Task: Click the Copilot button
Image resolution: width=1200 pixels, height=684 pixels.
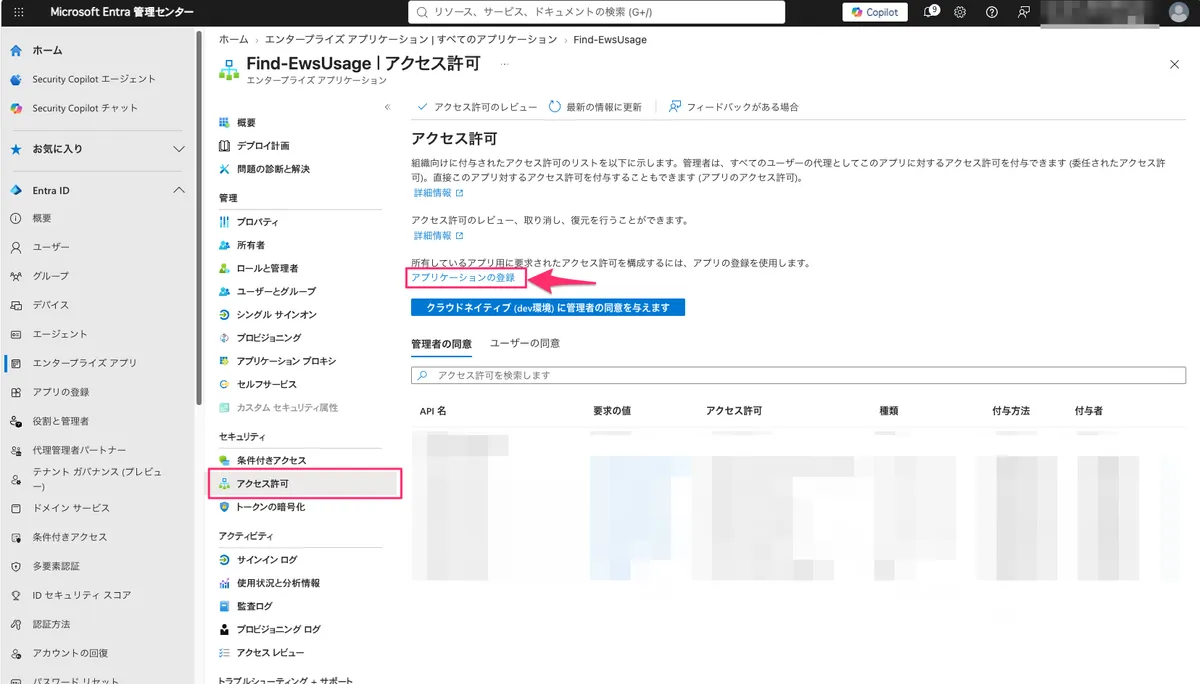Action: tap(876, 12)
